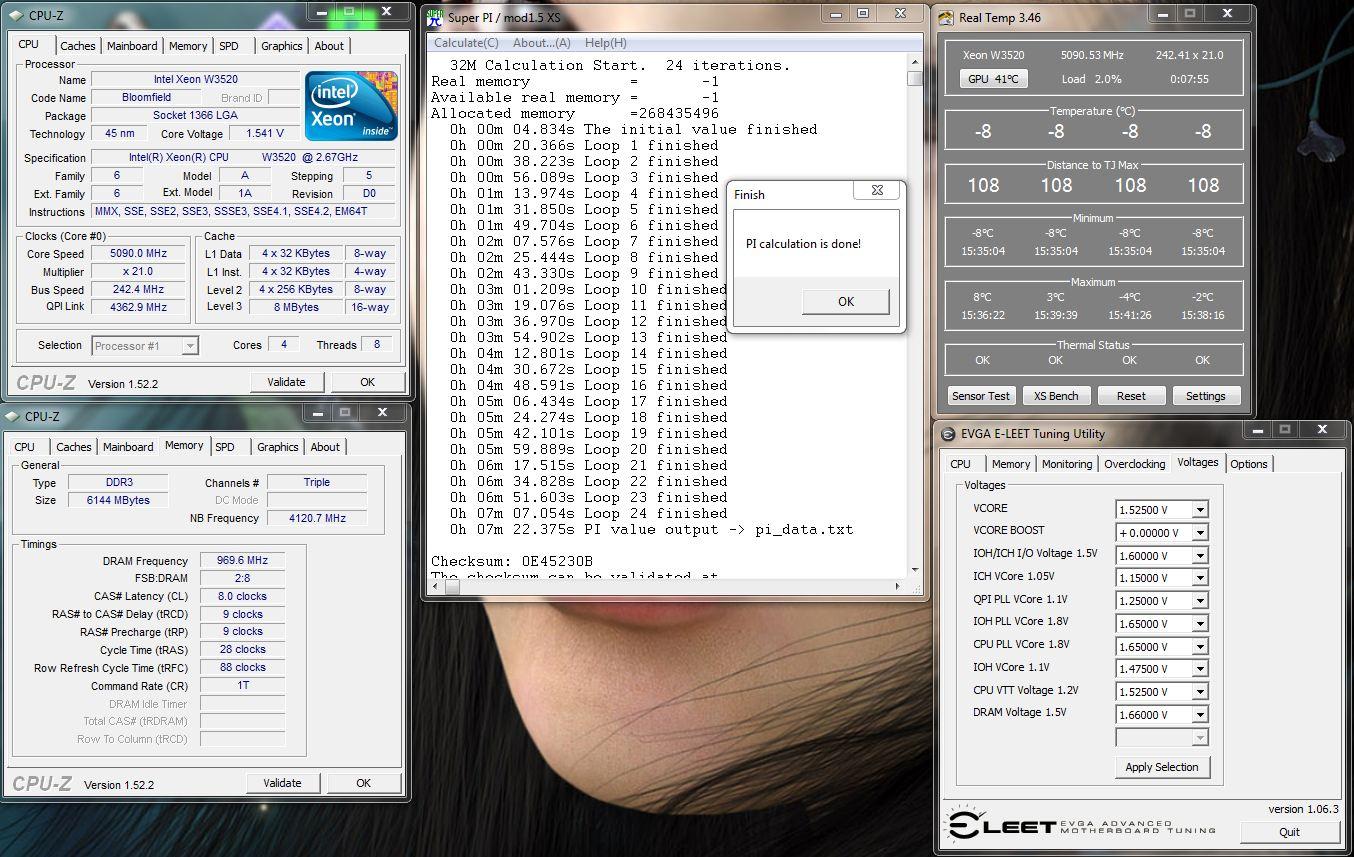Switch to the SPD tab in the top CPU-Z window
Viewport: 1354px width, 857px height.
(x=229, y=46)
